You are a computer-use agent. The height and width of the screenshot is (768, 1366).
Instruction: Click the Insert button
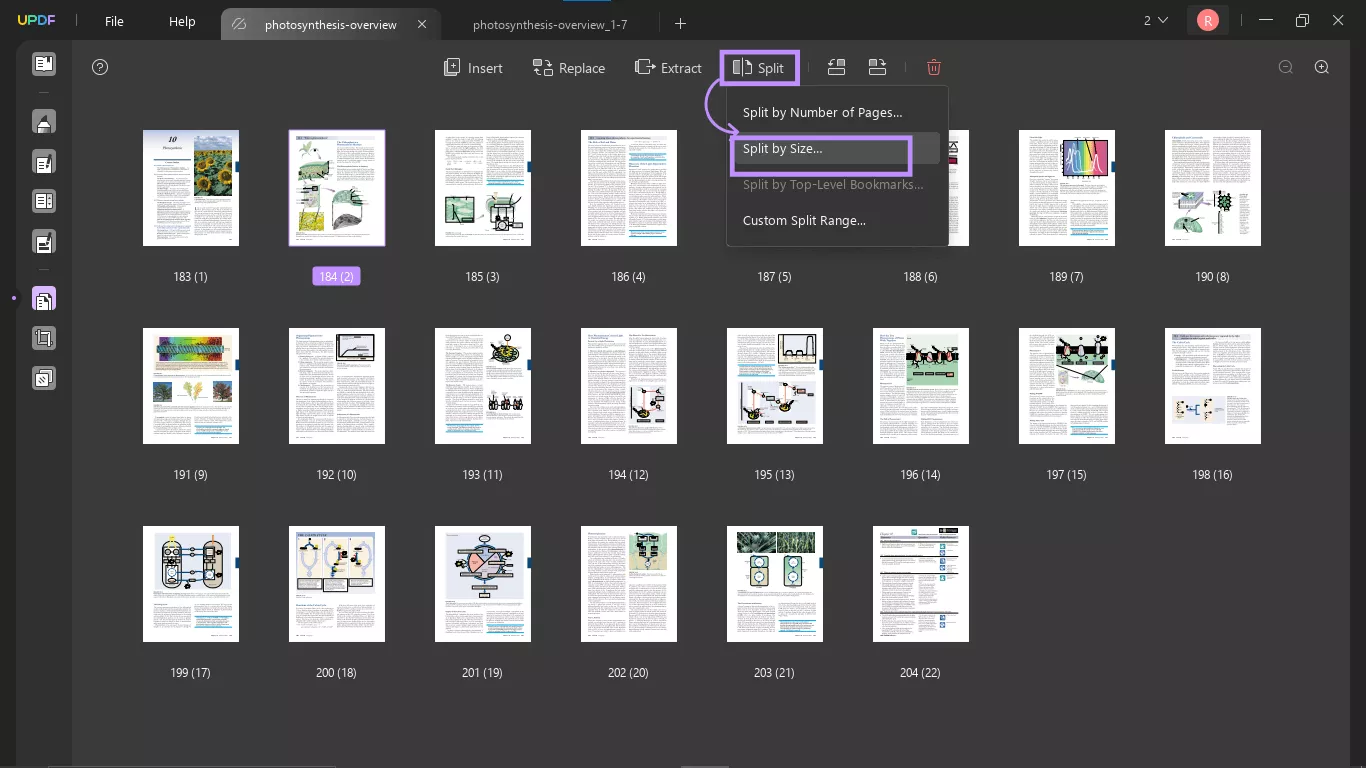tap(473, 67)
